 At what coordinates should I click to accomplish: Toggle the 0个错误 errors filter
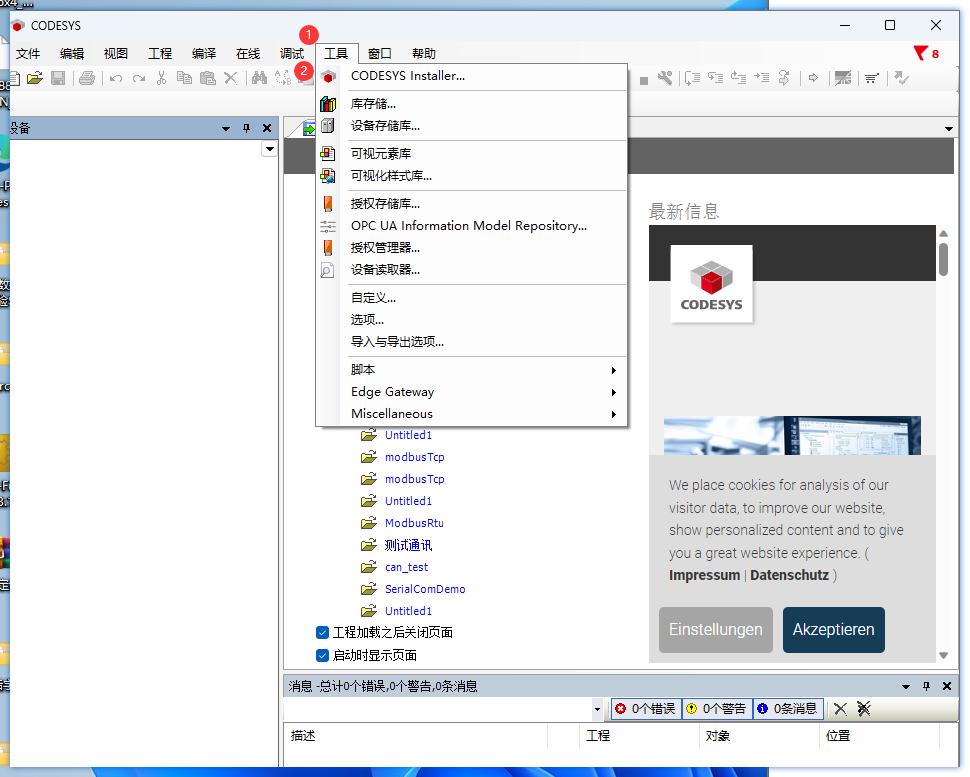point(646,708)
